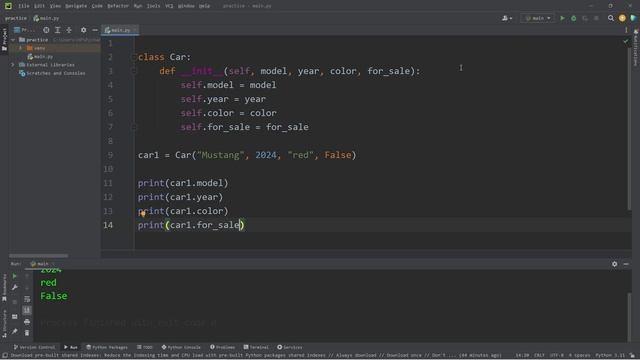Open the Help menu
640x360 pixels.
(x=204, y=6)
